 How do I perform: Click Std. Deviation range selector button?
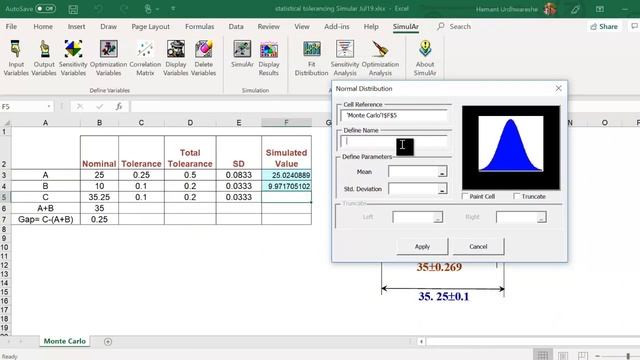click(442, 189)
